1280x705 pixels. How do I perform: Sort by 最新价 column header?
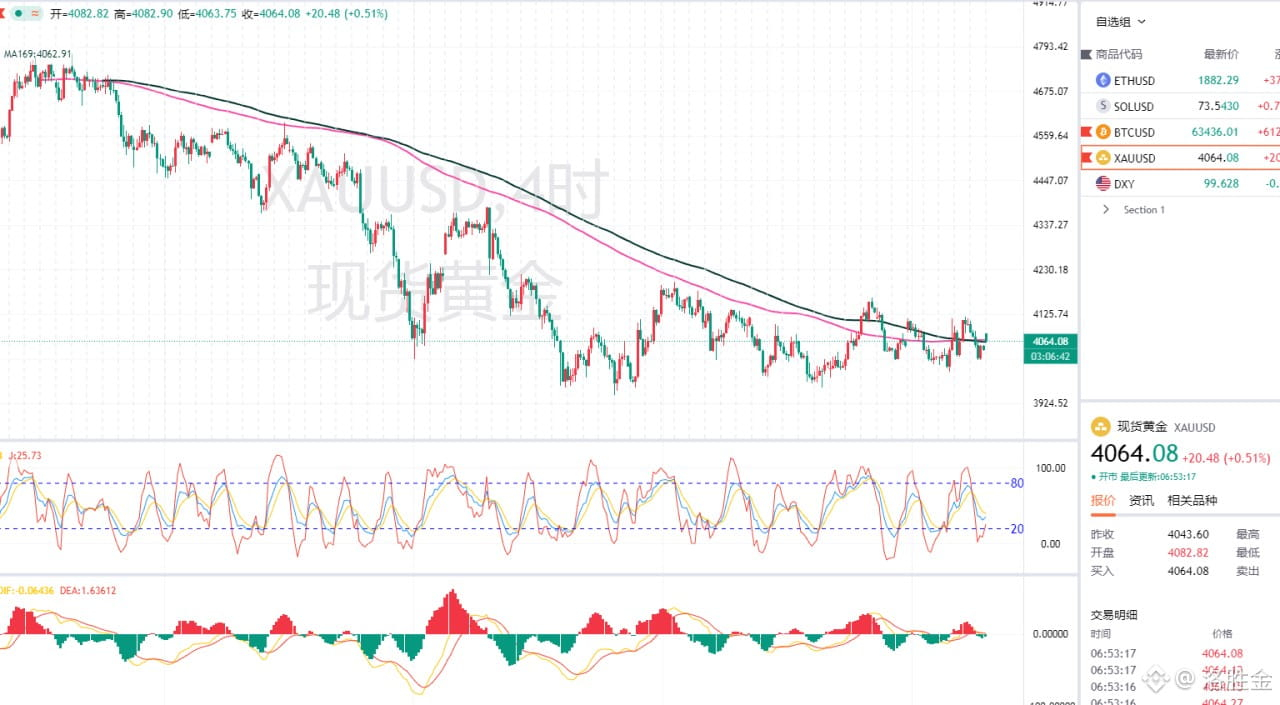1221,54
